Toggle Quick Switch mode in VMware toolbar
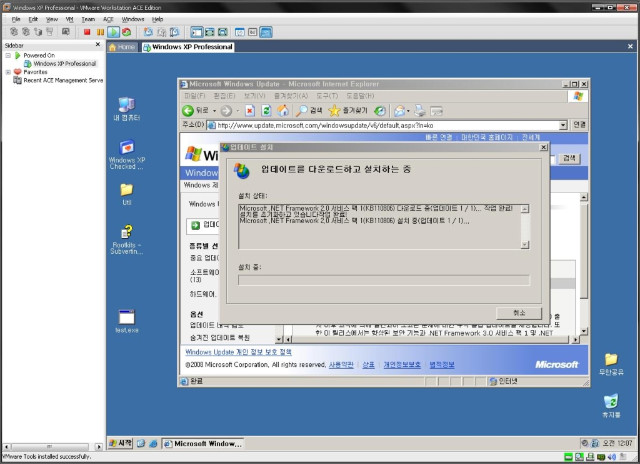Image resolution: width=640 pixels, height=464 pixels. click(210, 32)
